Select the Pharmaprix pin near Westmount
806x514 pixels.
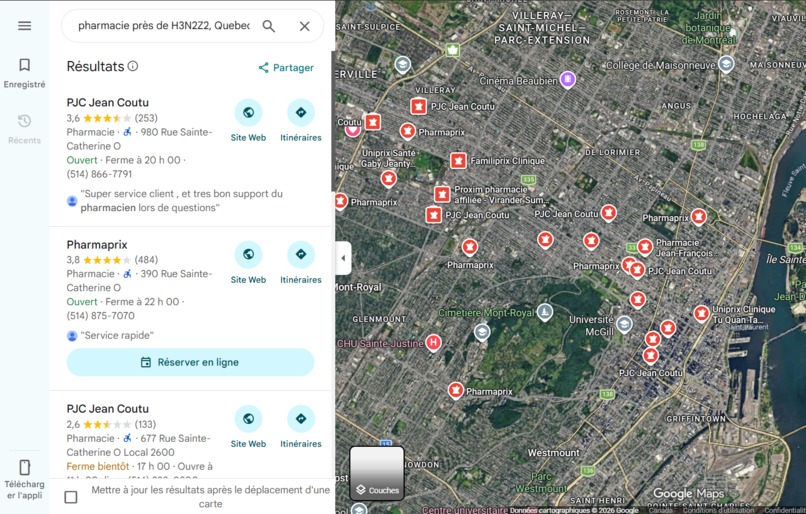[x=455, y=391]
